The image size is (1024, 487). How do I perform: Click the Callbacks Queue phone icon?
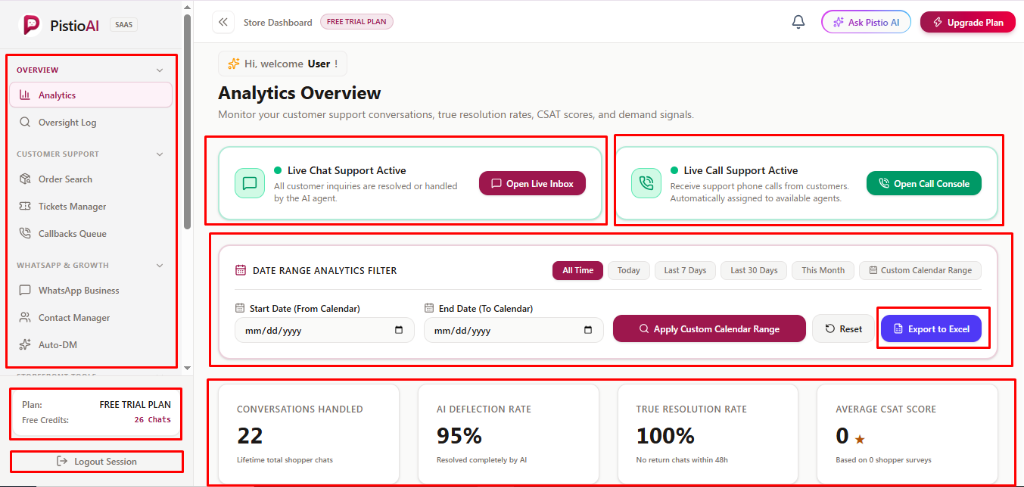[x=25, y=234]
